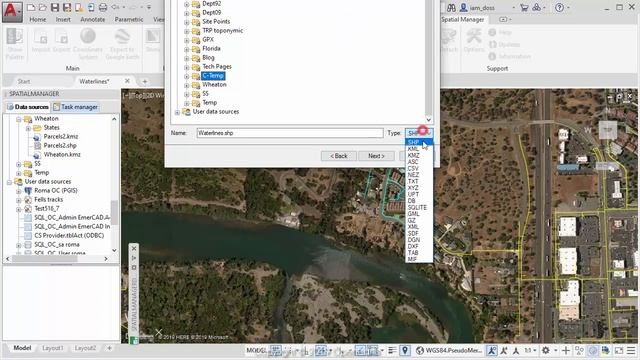Click the < Back button

(x=339, y=156)
